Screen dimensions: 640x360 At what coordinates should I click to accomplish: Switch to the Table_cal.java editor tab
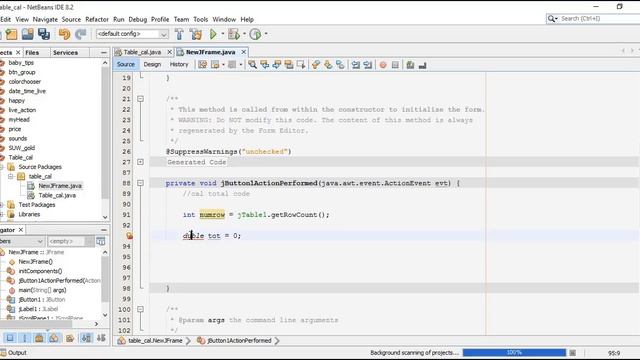(x=142, y=52)
